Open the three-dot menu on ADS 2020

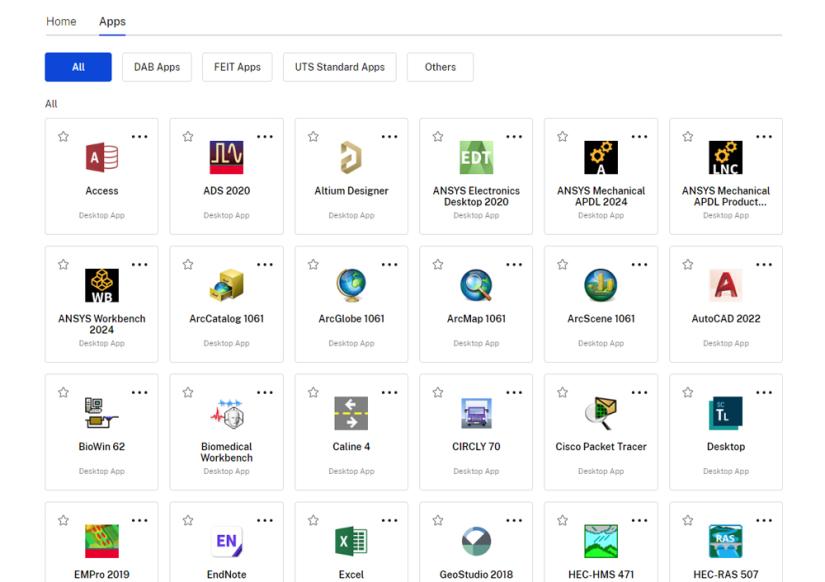(265, 136)
